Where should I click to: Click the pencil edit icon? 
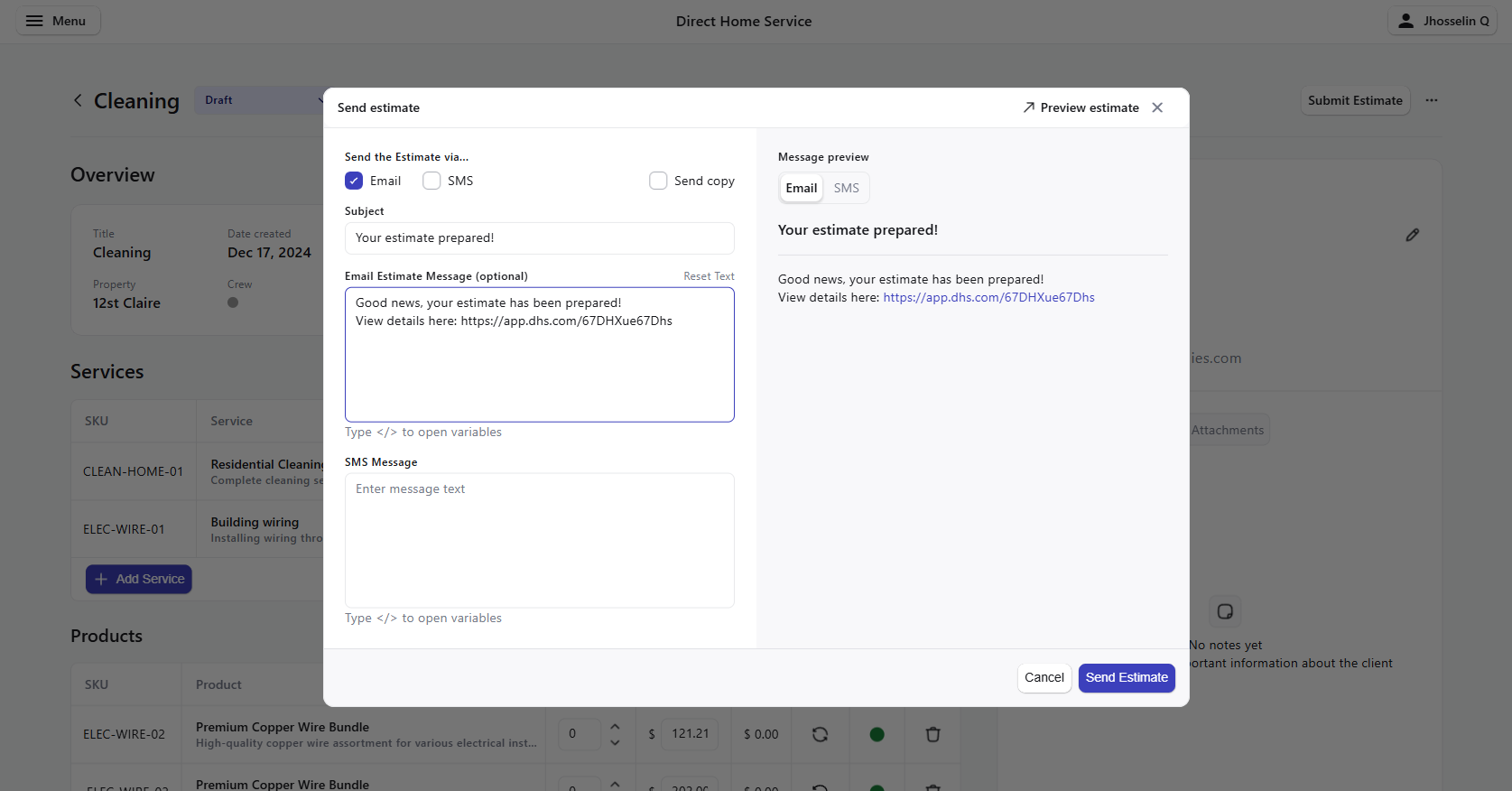pyautogui.click(x=1412, y=235)
